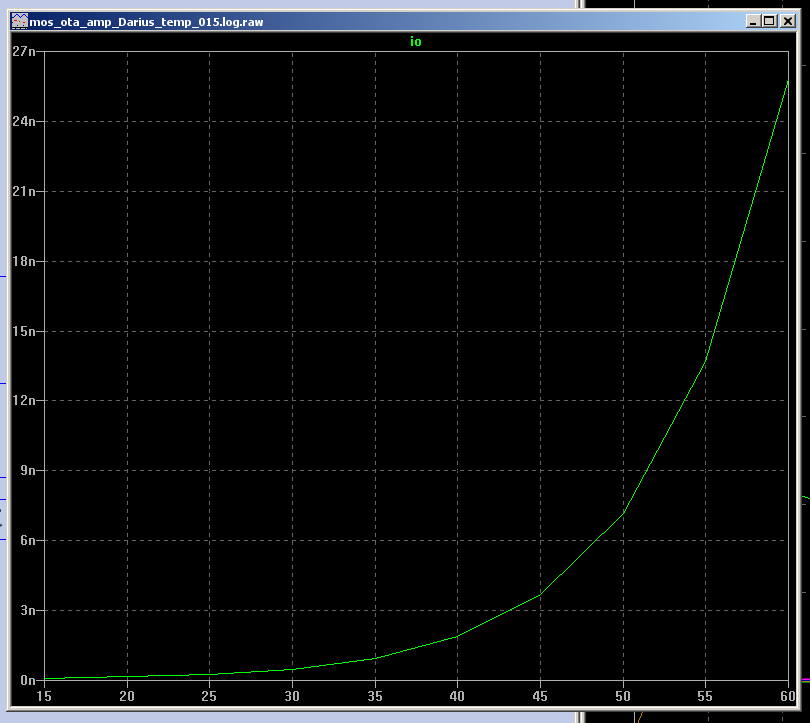Click the 45 label on horizontal axis
This screenshot has width=810, height=723.
click(x=540, y=696)
